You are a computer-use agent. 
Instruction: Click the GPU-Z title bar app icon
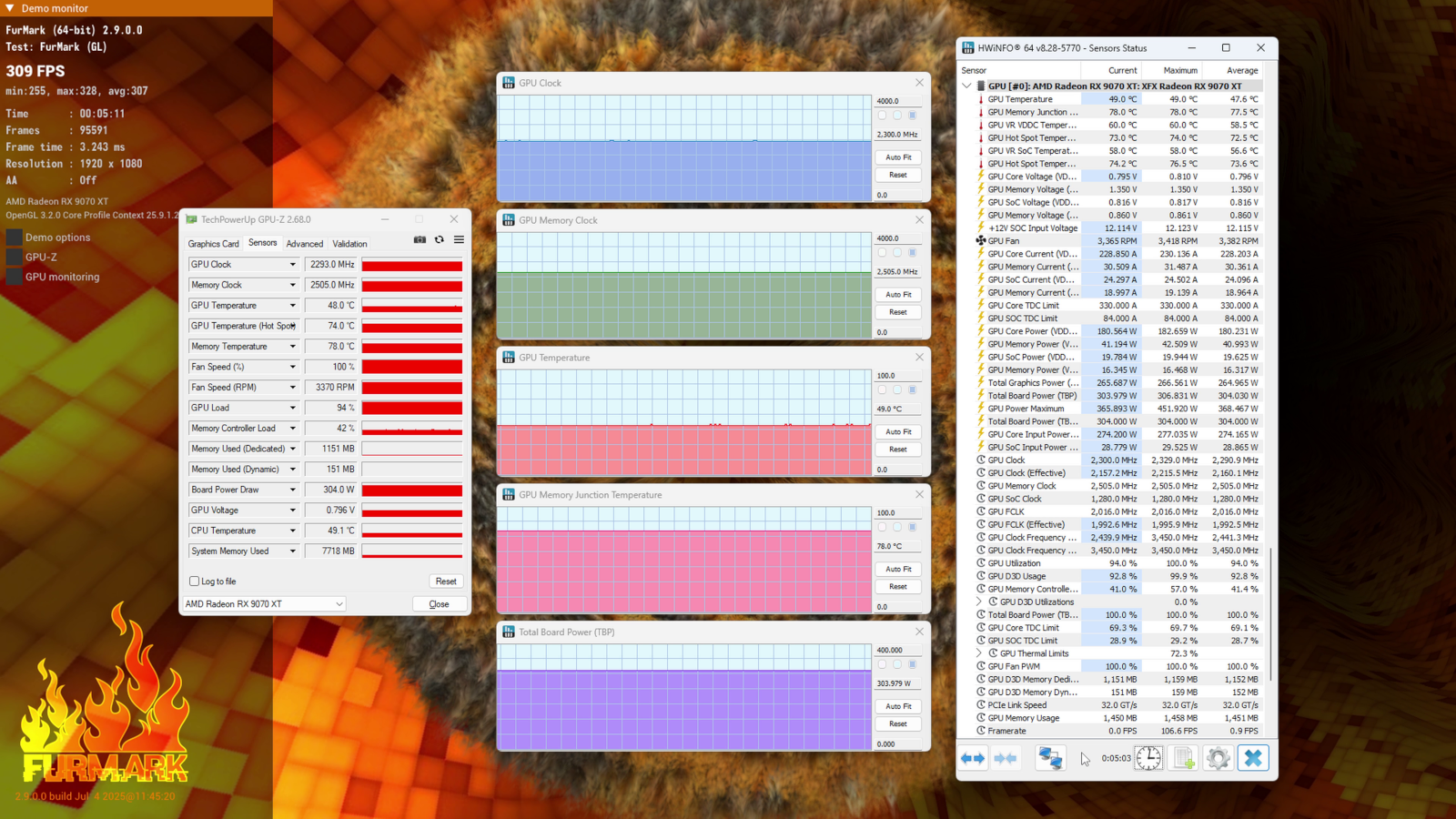[191, 219]
